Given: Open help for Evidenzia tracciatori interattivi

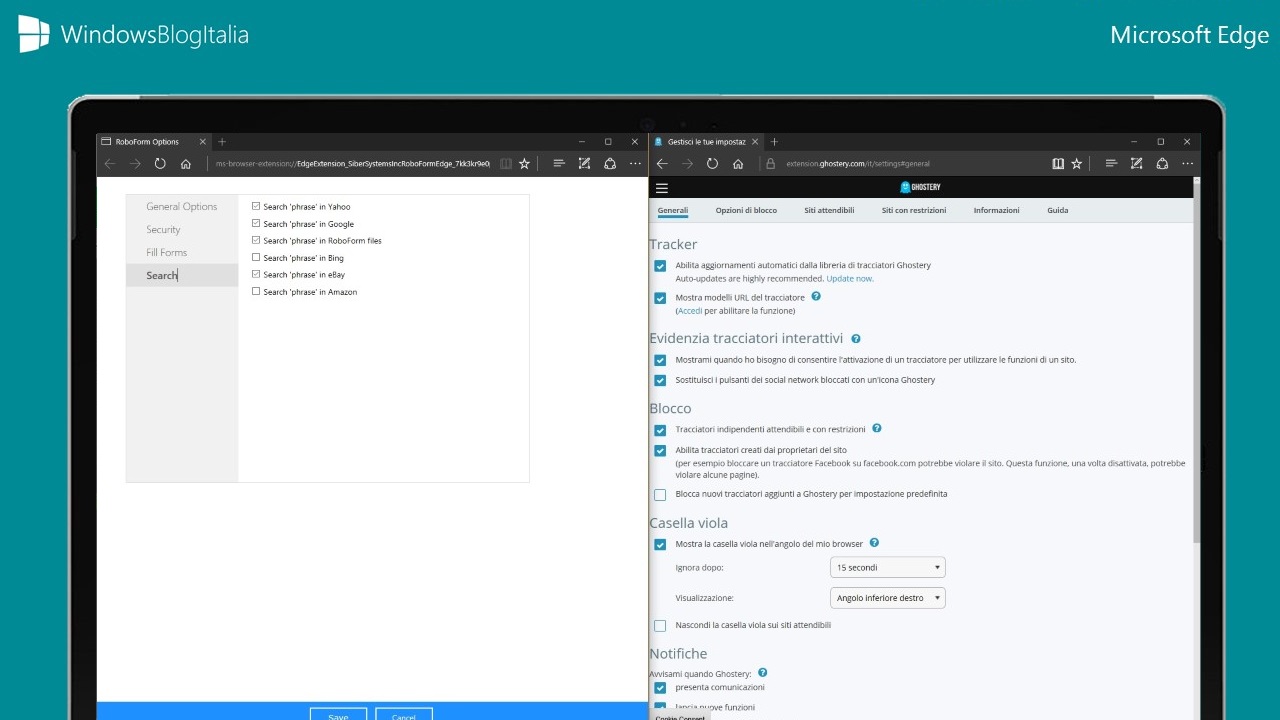Looking at the screenshot, I should pyautogui.click(x=856, y=339).
